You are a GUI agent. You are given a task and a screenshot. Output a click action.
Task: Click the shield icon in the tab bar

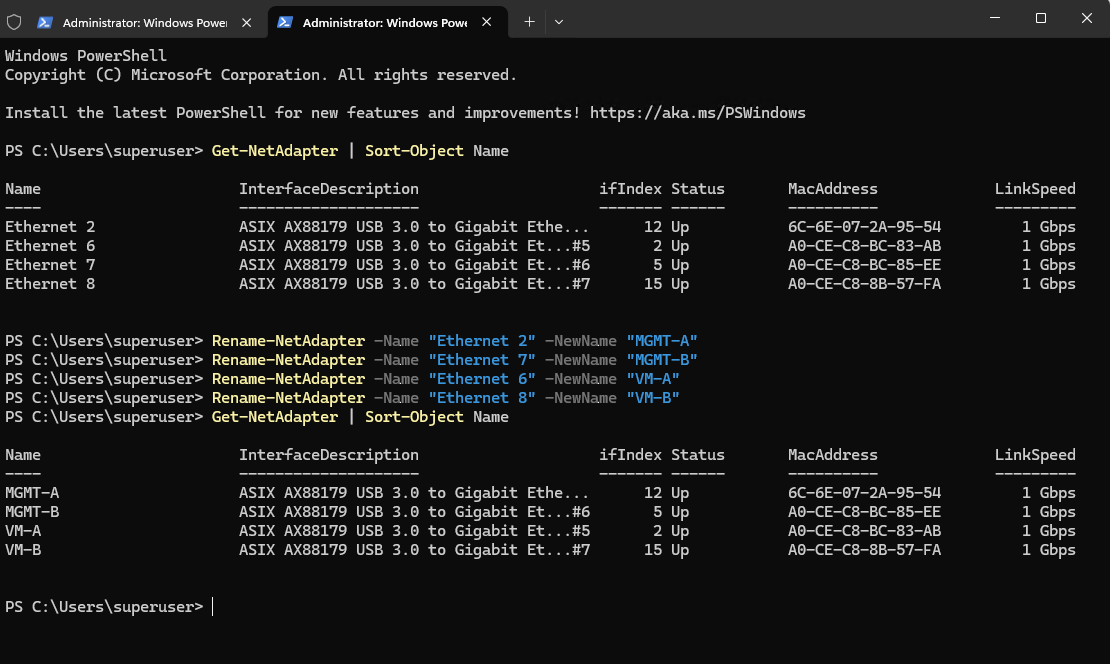click(13, 22)
